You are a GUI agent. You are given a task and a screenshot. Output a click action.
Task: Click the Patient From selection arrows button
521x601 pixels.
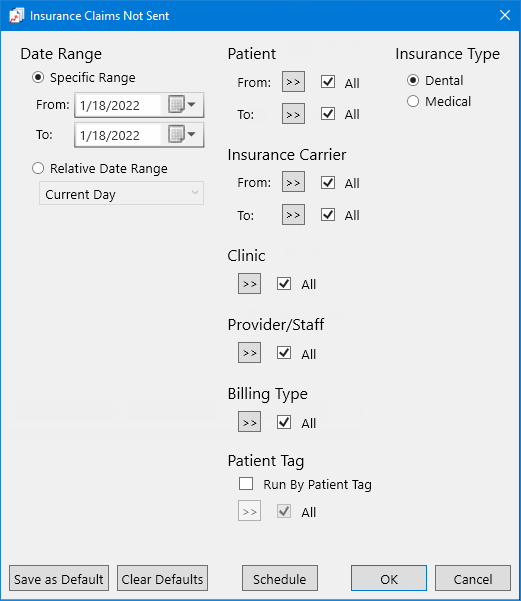click(293, 82)
